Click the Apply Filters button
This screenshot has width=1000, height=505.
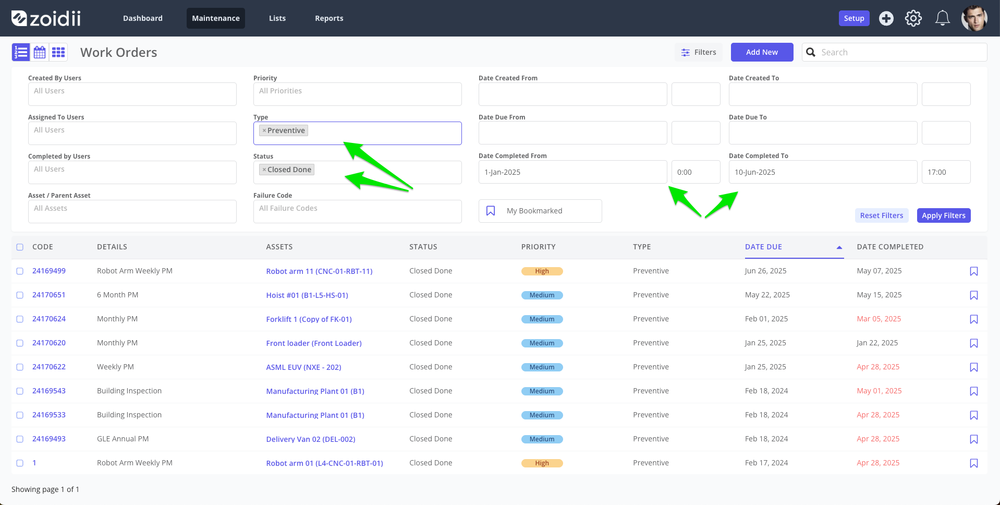(x=943, y=216)
